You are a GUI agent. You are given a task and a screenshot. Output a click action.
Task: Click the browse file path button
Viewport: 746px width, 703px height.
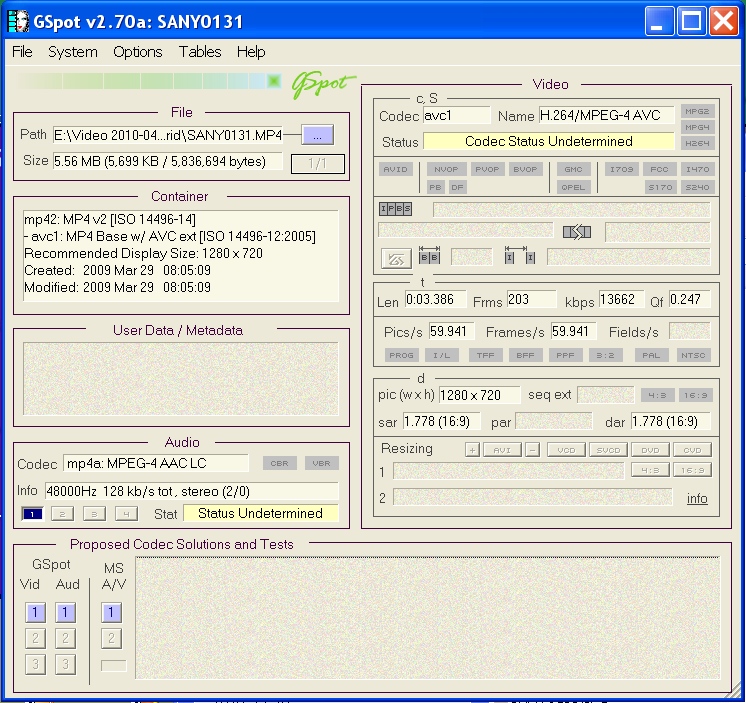317,136
